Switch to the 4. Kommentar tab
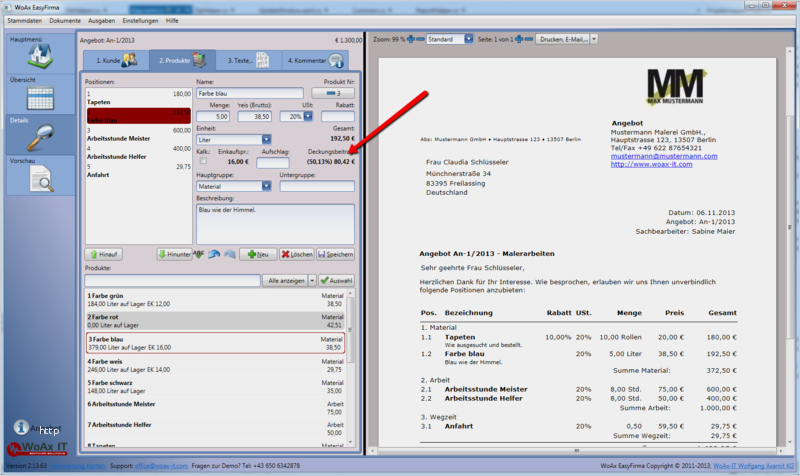 pyautogui.click(x=315, y=60)
